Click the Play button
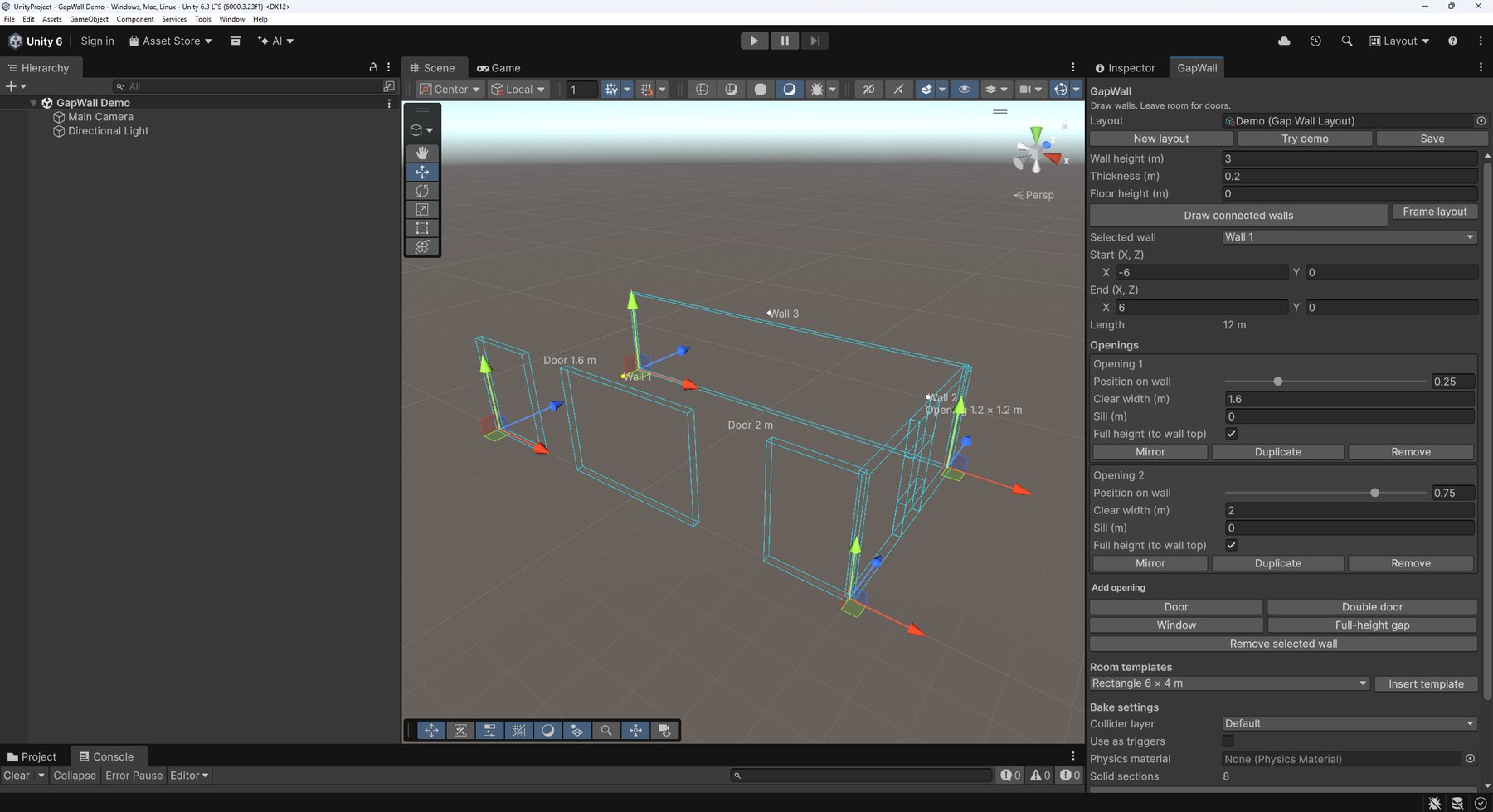The height and width of the screenshot is (812, 1493). (x=754, y=41)
